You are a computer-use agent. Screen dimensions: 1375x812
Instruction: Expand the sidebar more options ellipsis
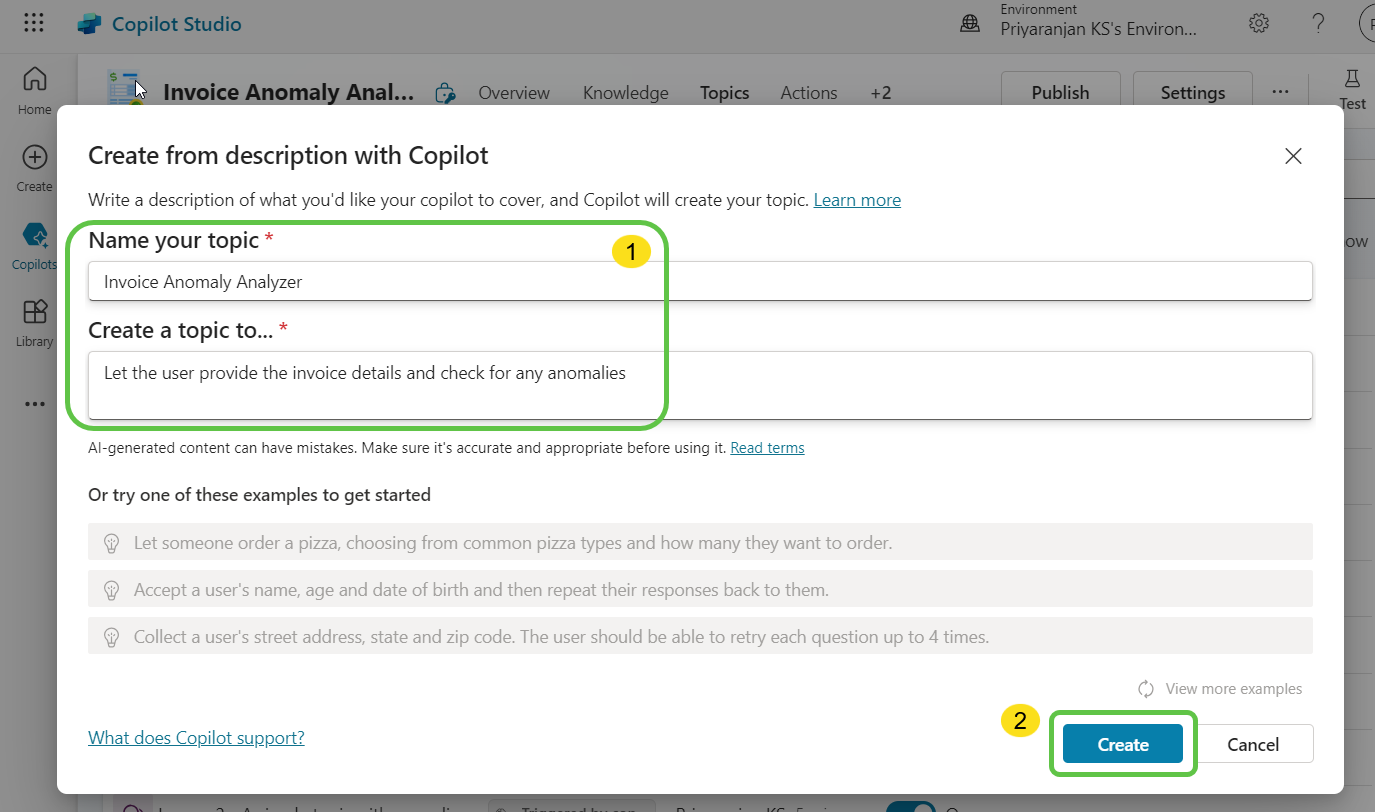tap(34, 404)
